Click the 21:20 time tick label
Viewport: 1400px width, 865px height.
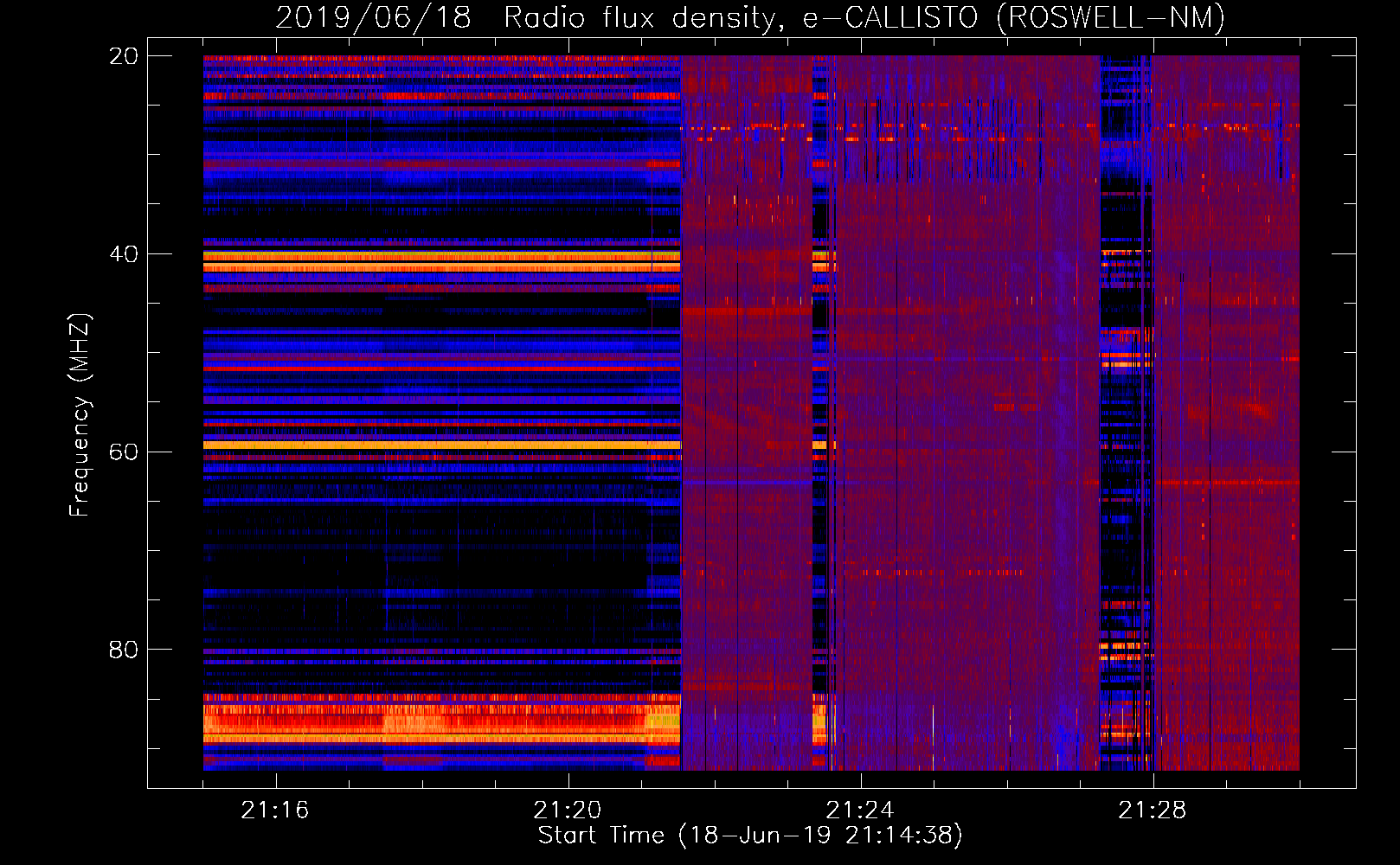(x=568, y=811)
